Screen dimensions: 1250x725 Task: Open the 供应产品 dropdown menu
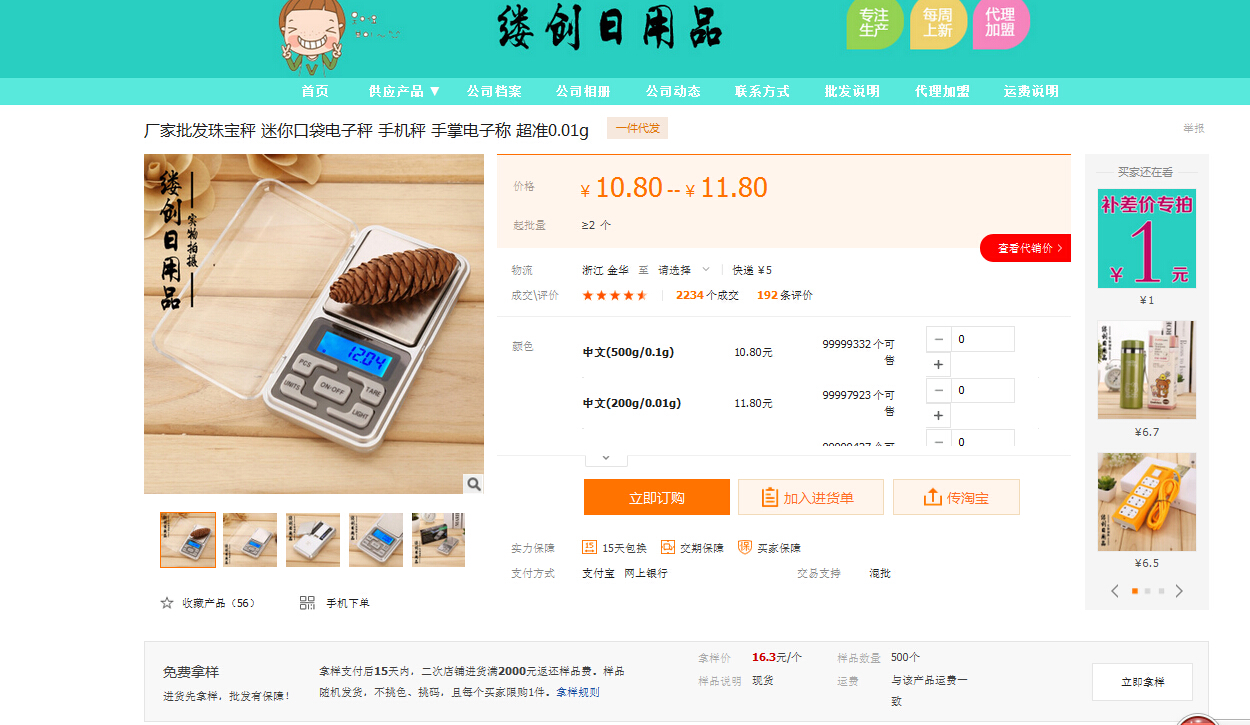click(405, 91)
